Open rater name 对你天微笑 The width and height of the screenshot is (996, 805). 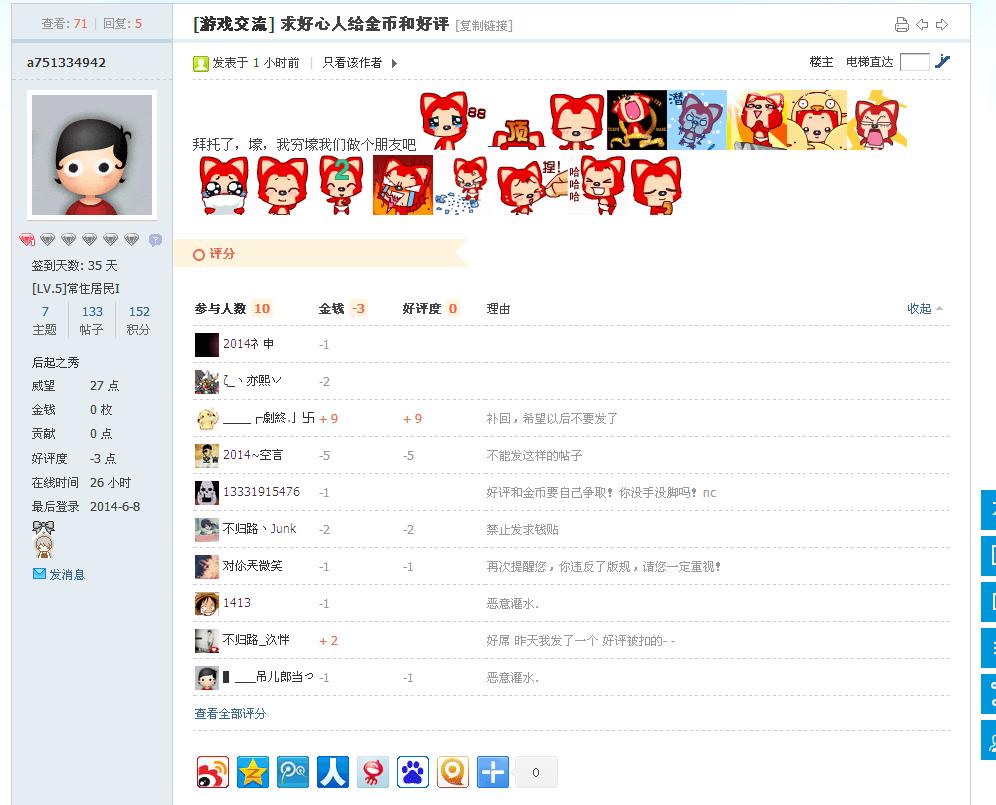(252, 565)
